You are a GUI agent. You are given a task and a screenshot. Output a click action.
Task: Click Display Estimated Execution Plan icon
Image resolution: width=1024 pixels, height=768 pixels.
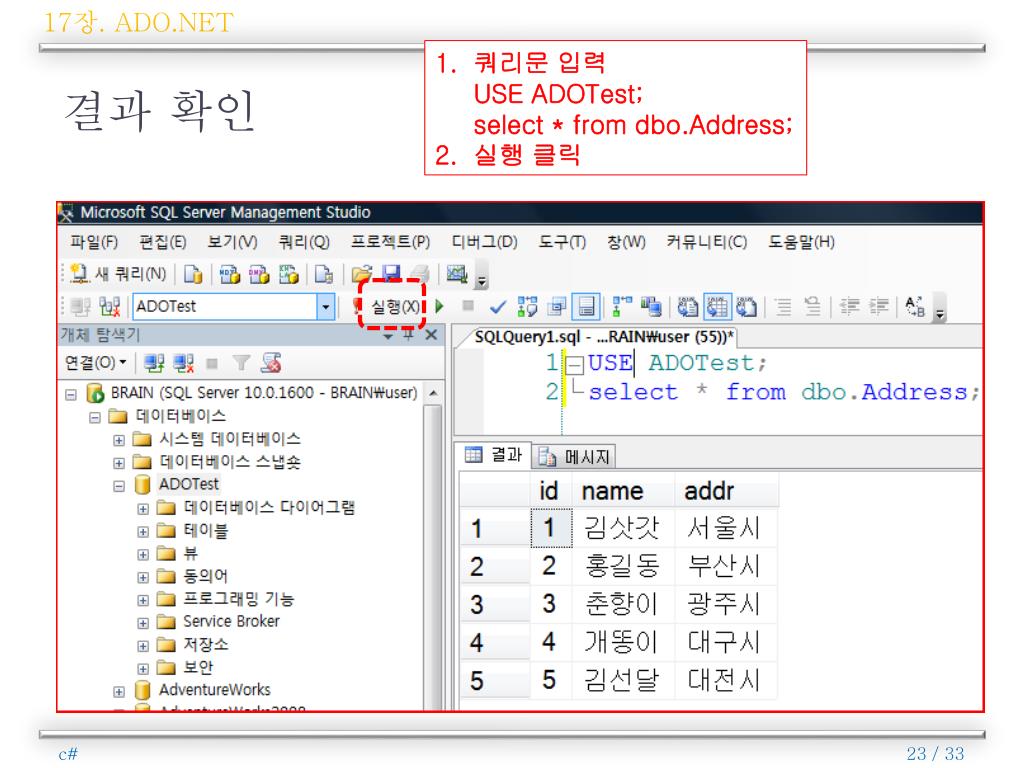[x=527, y=306]
